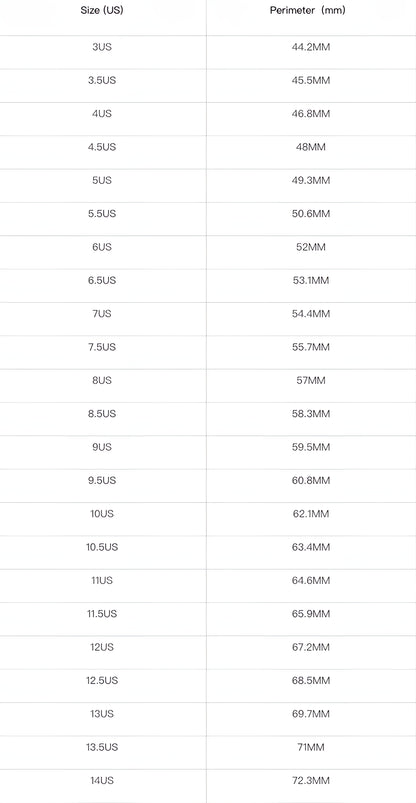Screen dimensions: 416x803
Task: Select the 3US size cell
Action: coord(102,47)
